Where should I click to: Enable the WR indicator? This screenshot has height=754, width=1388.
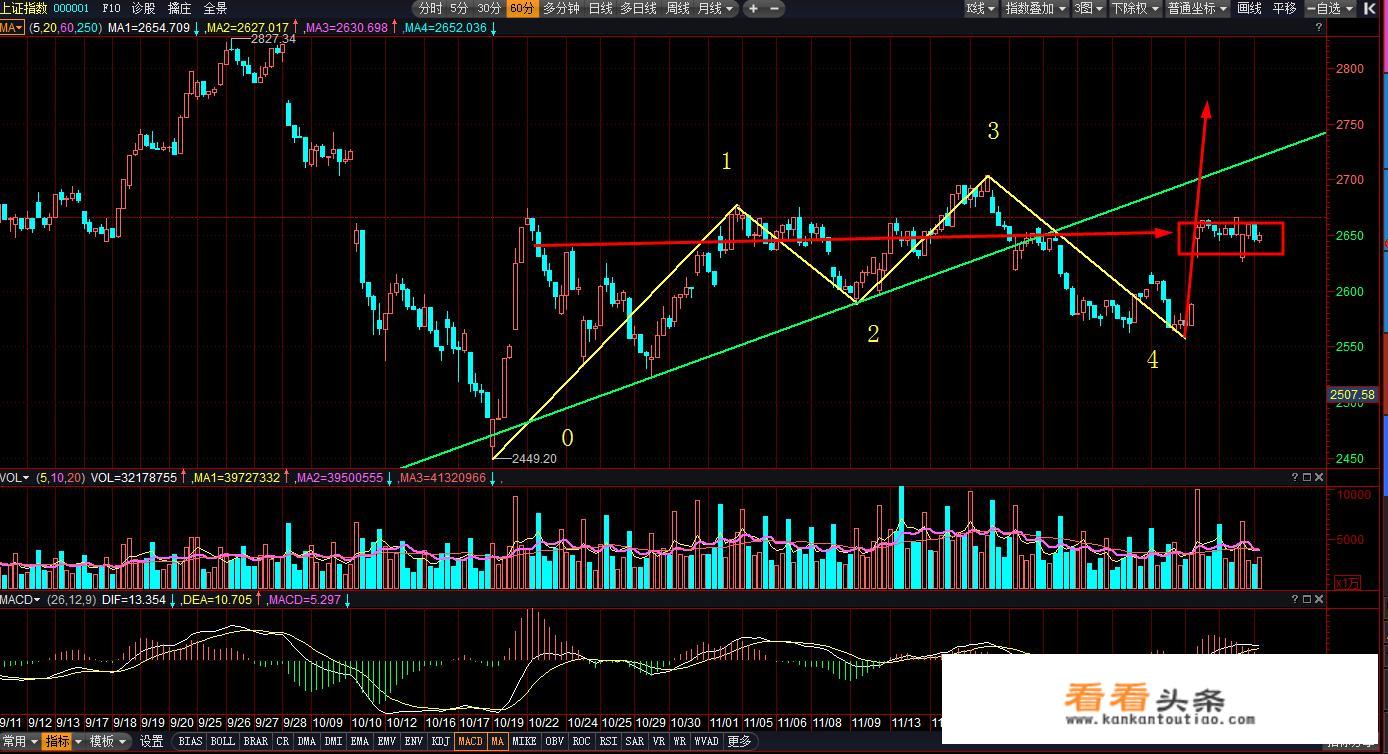click(x=680, y=742)
